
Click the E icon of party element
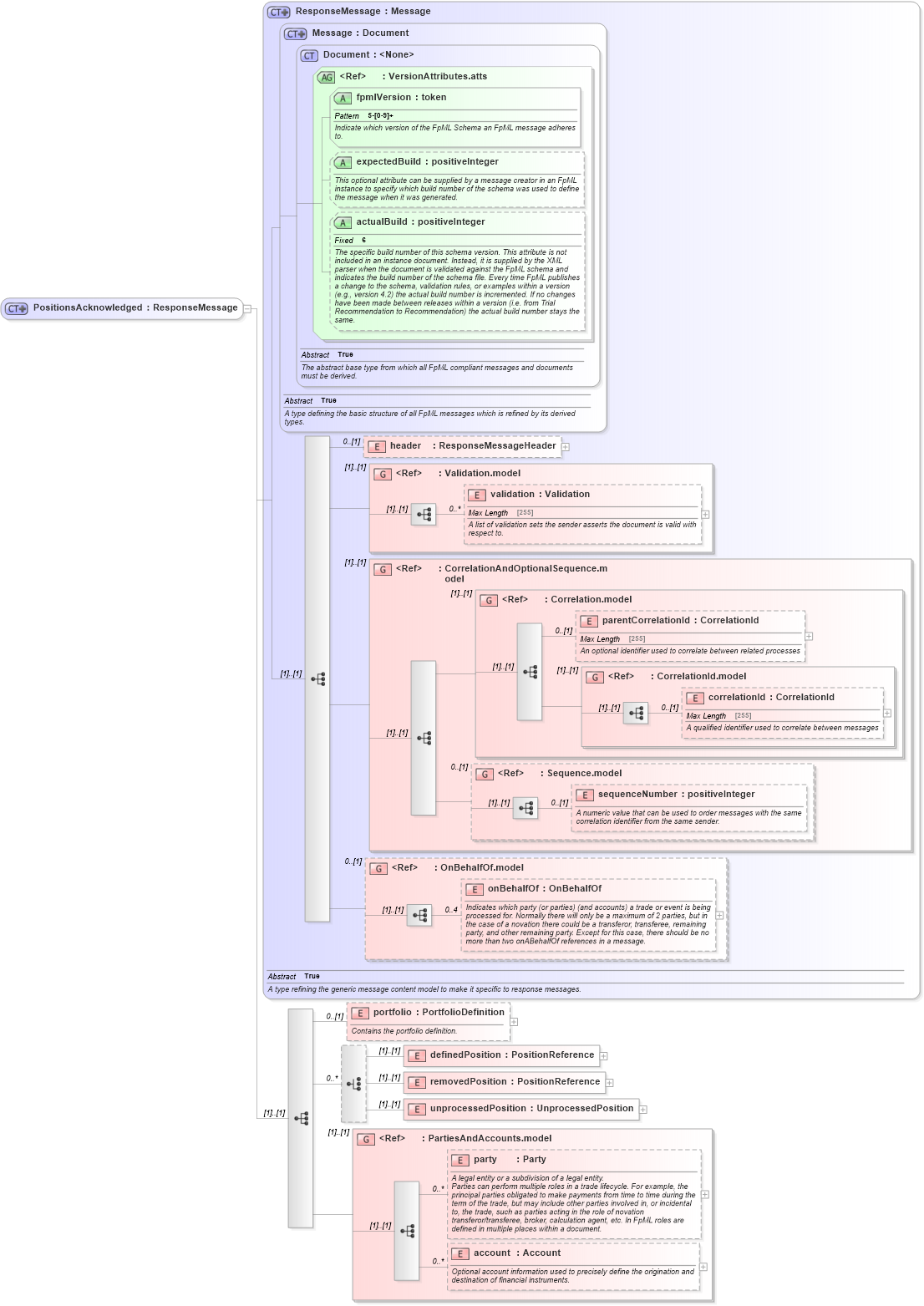(x=460, y=1161)
